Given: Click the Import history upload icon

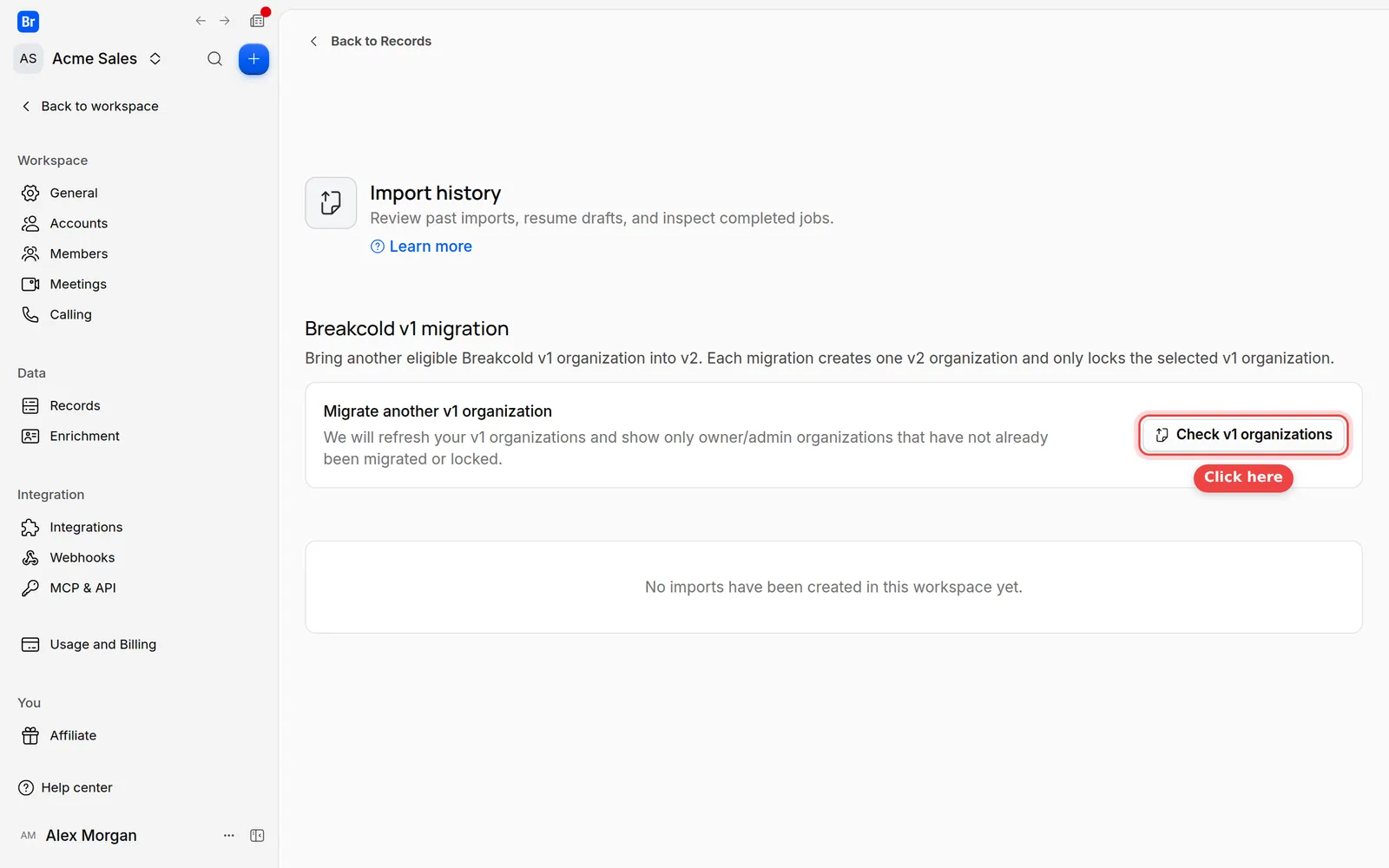Looking at the screenshot, I should pos(331,203).
